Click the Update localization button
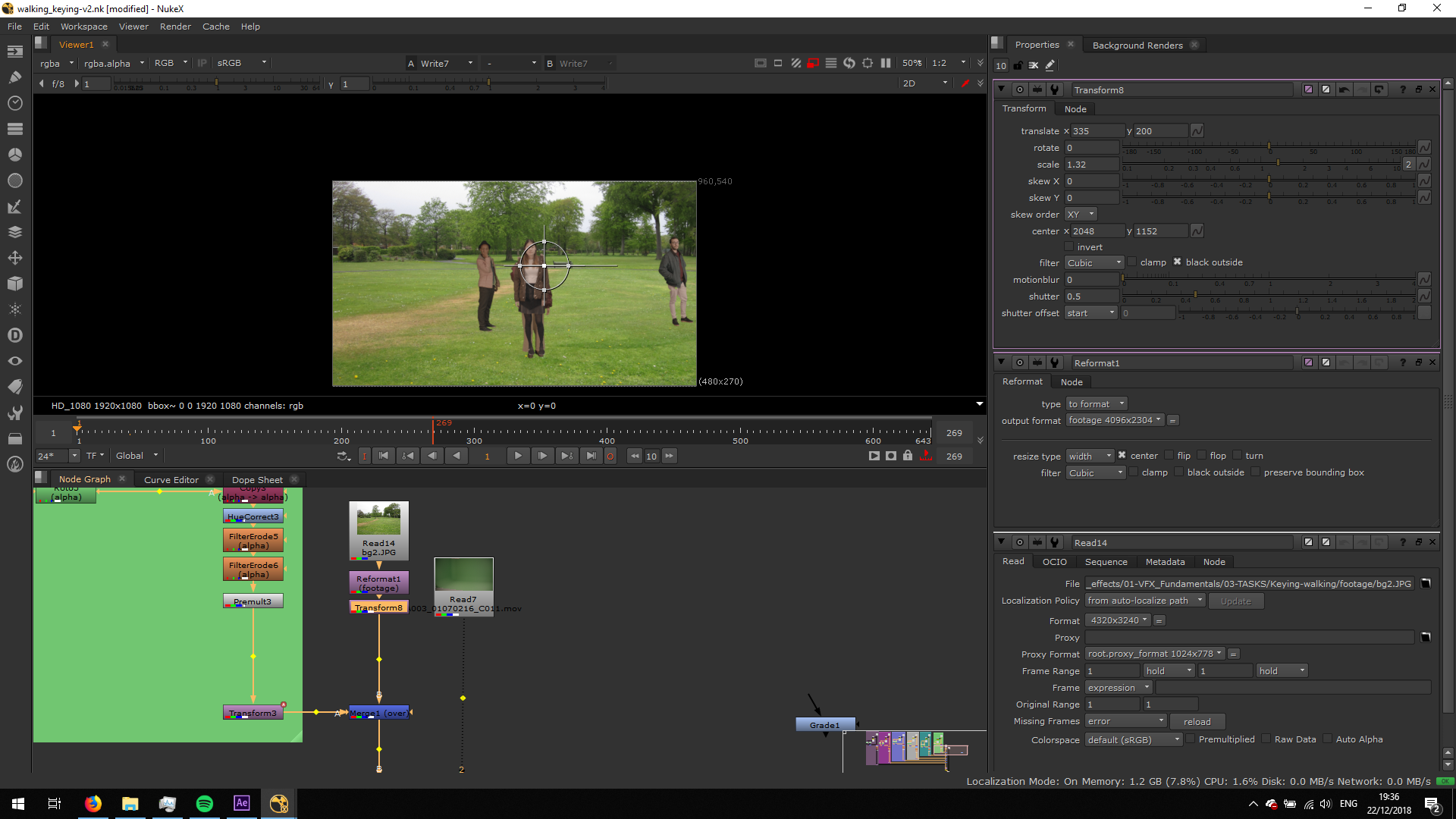 coord(1235,601)
